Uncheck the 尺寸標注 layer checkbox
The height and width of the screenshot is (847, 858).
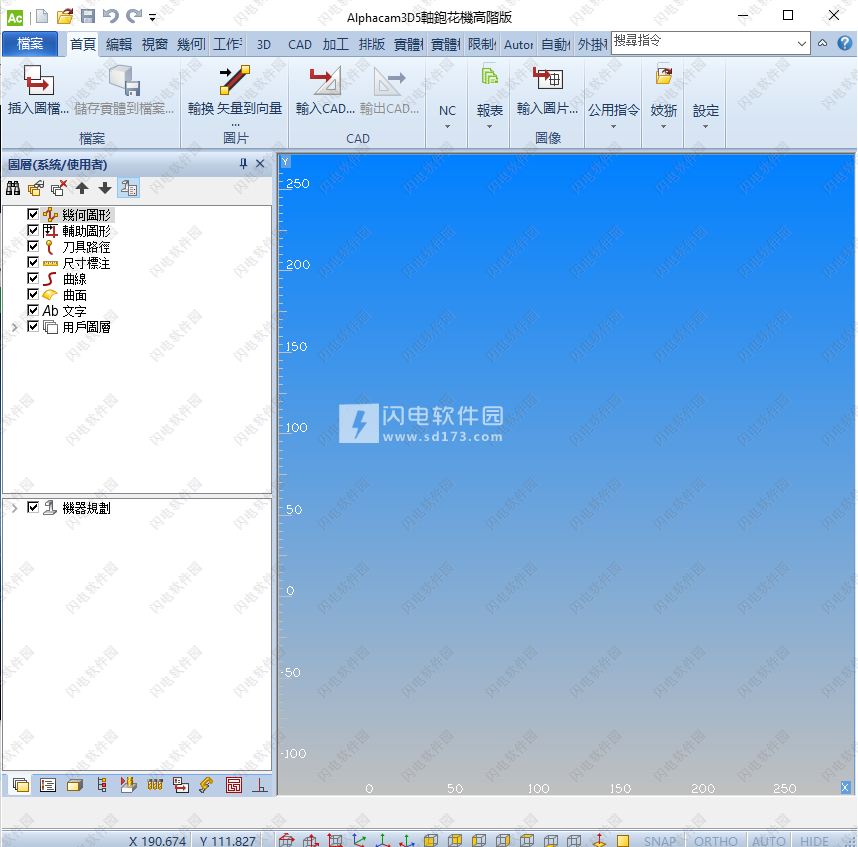(x=33, y=262)
